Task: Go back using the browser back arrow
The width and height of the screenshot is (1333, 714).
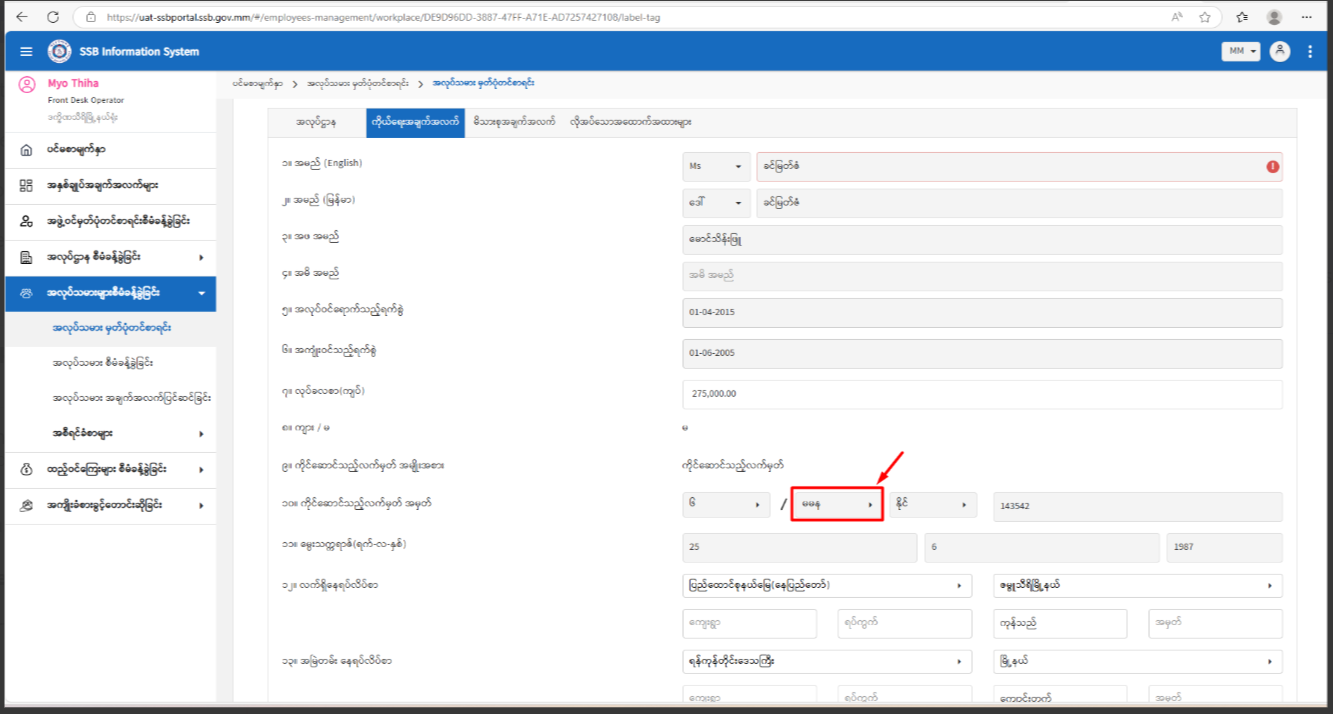Action: pyautogui.click(x=22, y=17)
